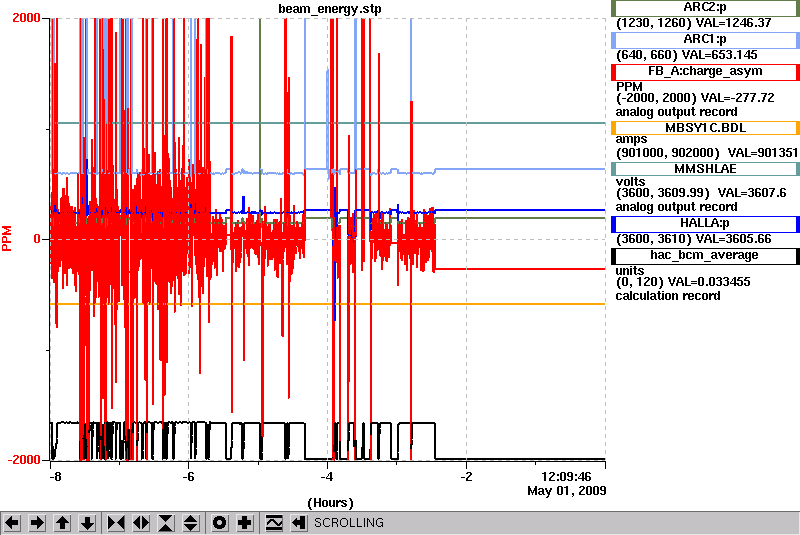Click the 'amps' unit label
The image size is (800, 535).
tap(631, 139)
